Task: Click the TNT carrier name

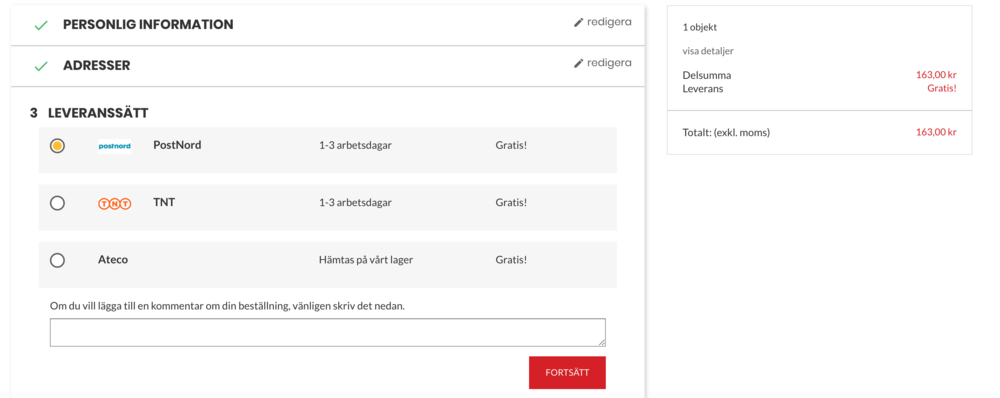Action: (164, 202)
